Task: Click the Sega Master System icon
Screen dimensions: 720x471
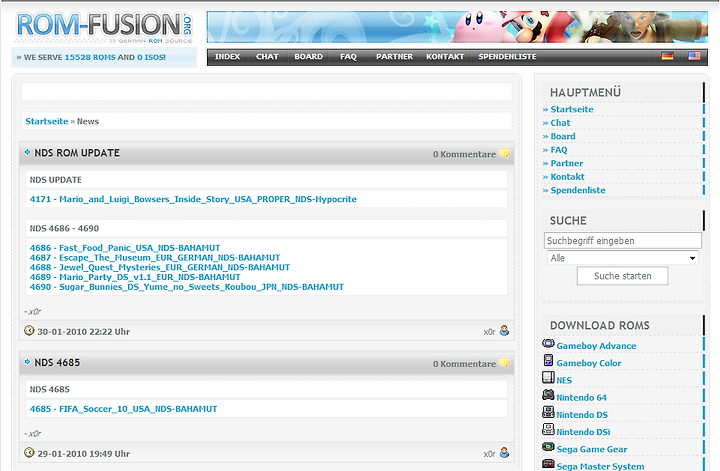Action: pos(548,464)
